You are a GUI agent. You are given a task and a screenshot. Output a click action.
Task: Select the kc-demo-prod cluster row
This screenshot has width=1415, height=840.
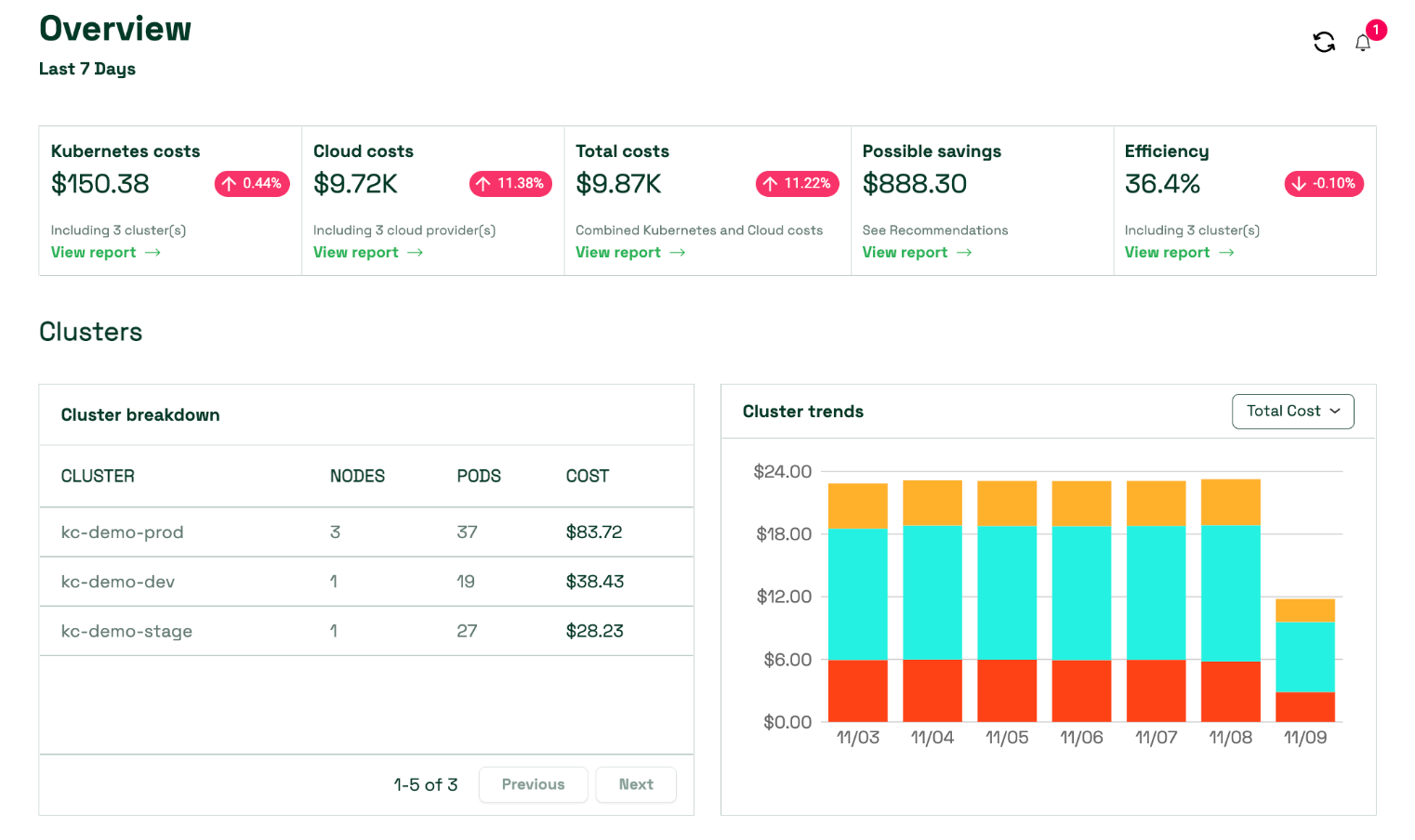pyautogui.click(x=122, y=532)
